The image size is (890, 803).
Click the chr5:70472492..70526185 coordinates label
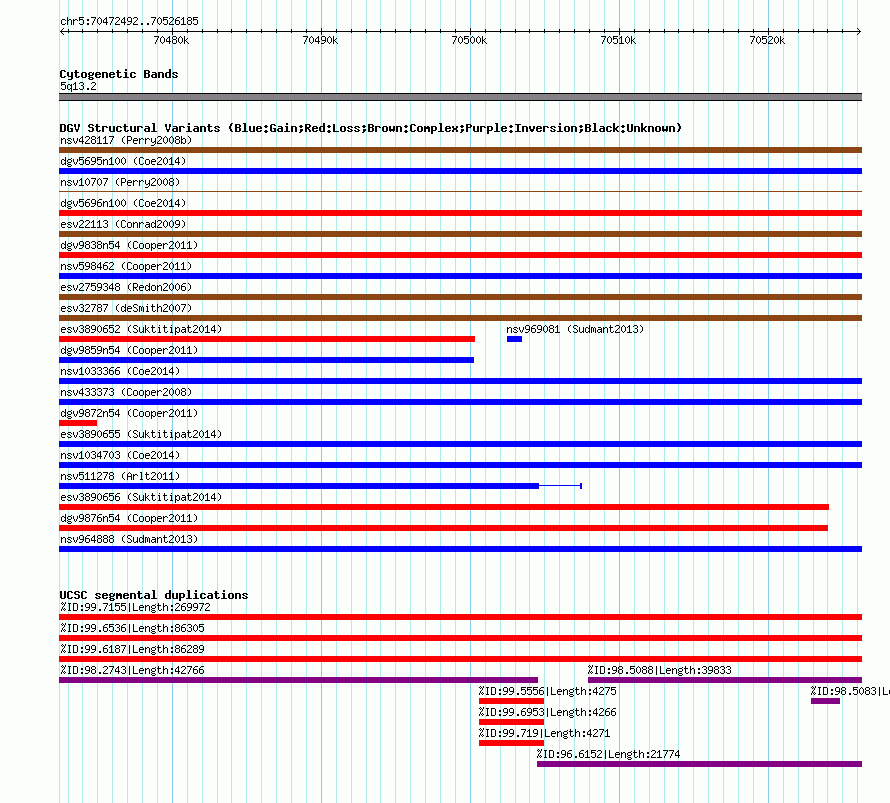point(129,22)
